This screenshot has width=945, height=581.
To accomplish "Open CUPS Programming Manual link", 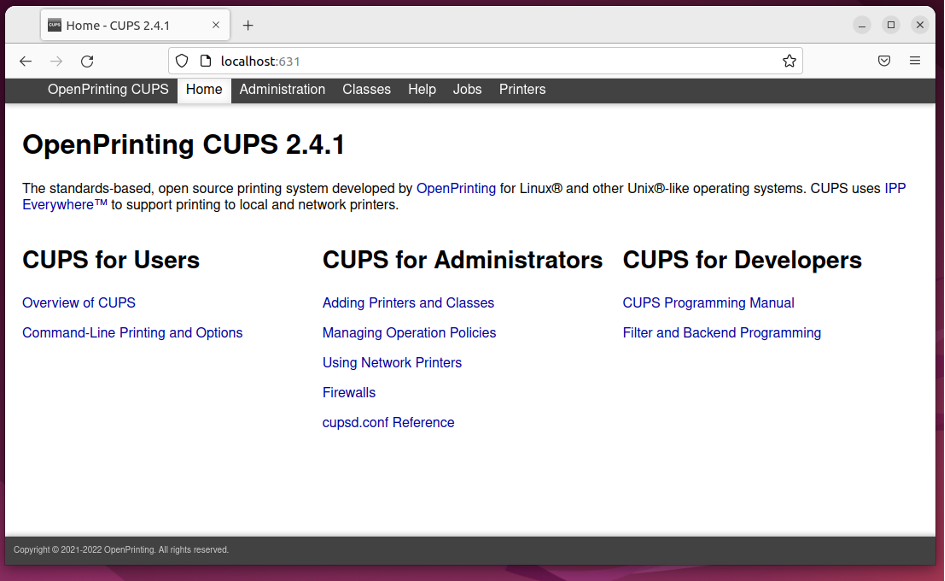I will [x=708, y=303].
